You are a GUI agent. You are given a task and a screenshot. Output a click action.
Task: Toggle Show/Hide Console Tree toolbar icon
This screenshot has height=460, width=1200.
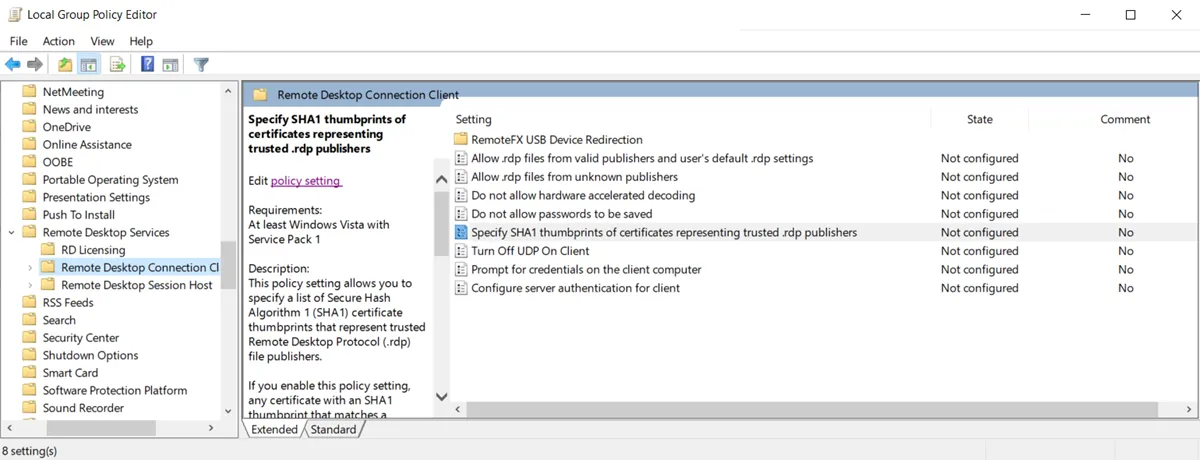89,65
